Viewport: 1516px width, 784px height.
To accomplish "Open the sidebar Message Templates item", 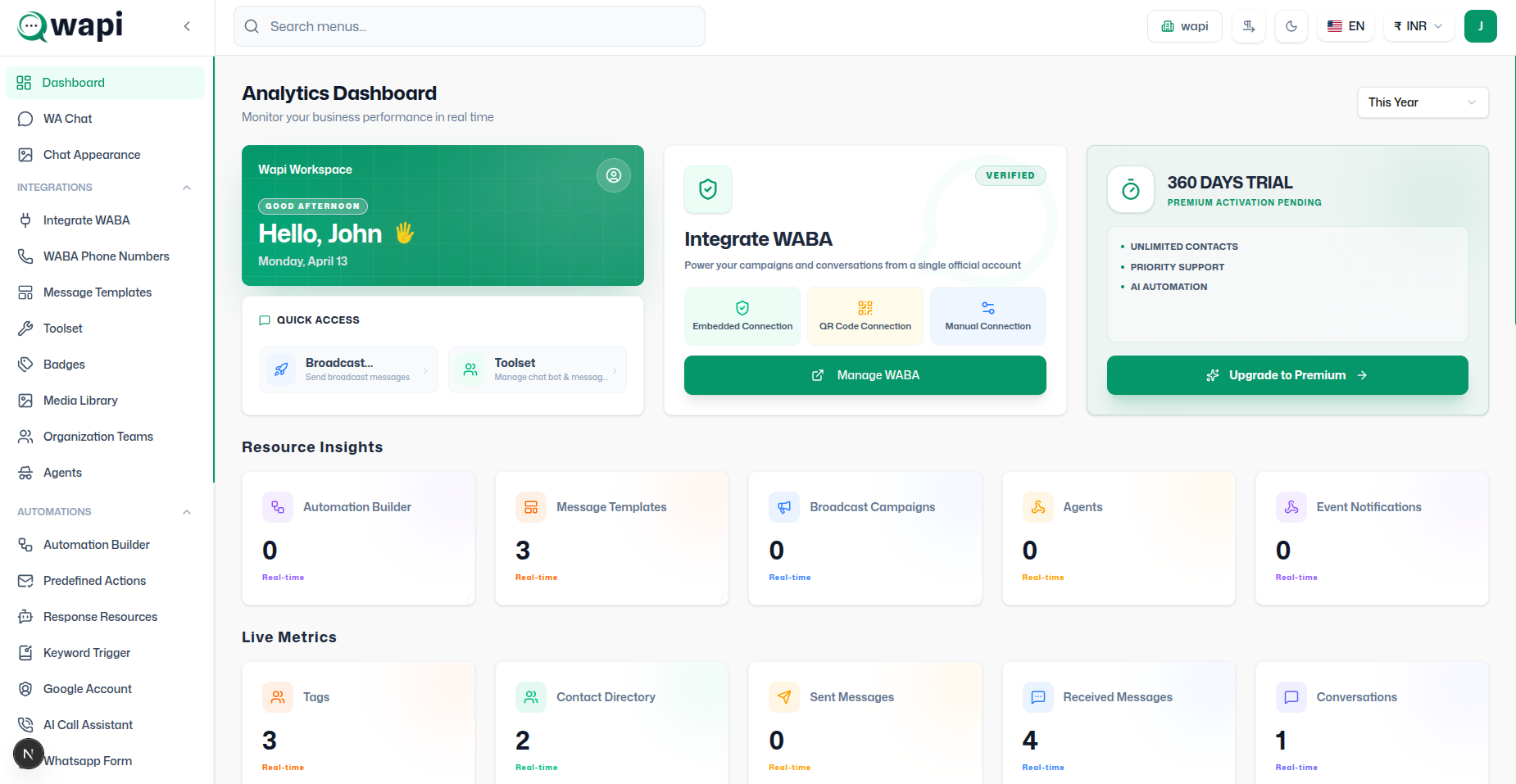I will [x=105, y=292].
